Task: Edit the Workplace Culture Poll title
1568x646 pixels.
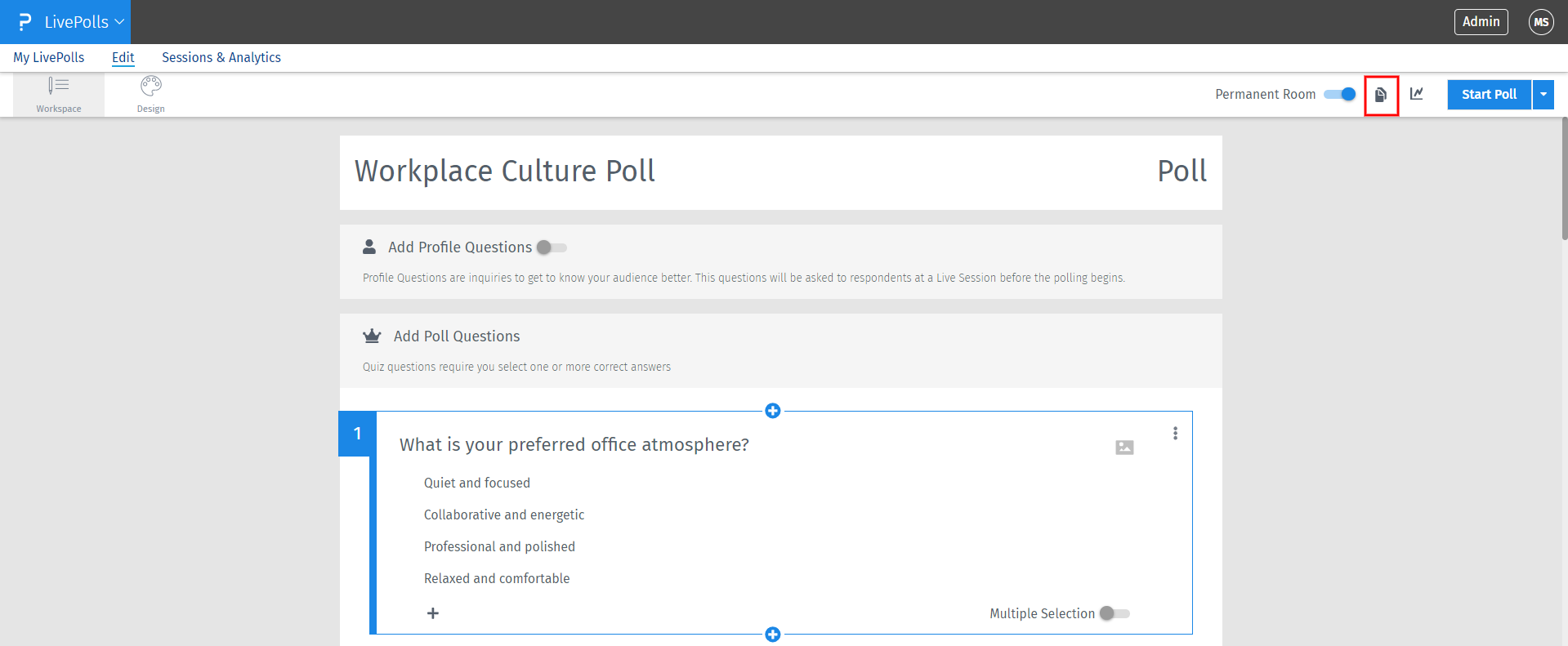Action: [x=504, y=172]
